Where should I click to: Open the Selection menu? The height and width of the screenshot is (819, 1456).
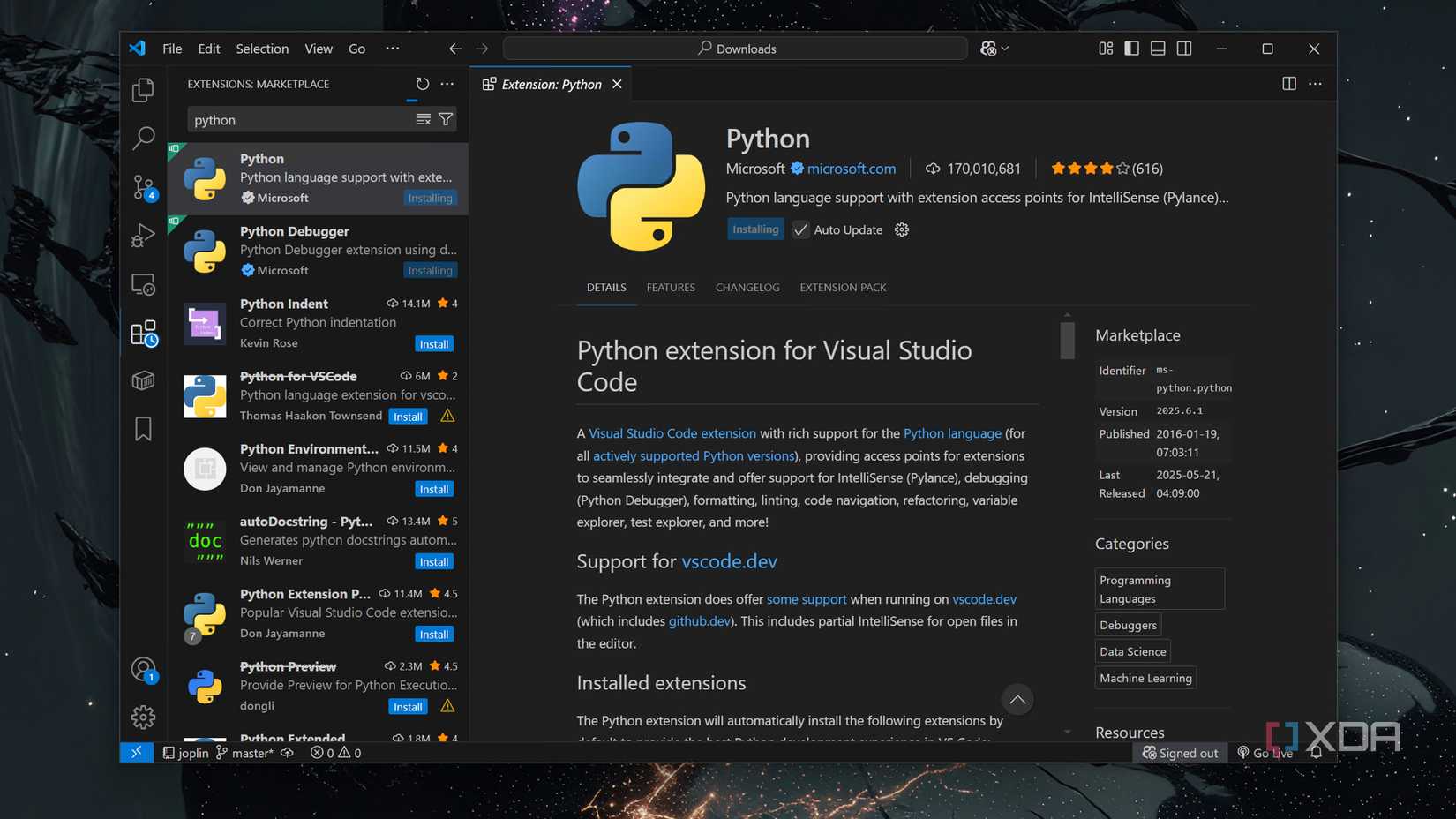[x=261, y=49]
